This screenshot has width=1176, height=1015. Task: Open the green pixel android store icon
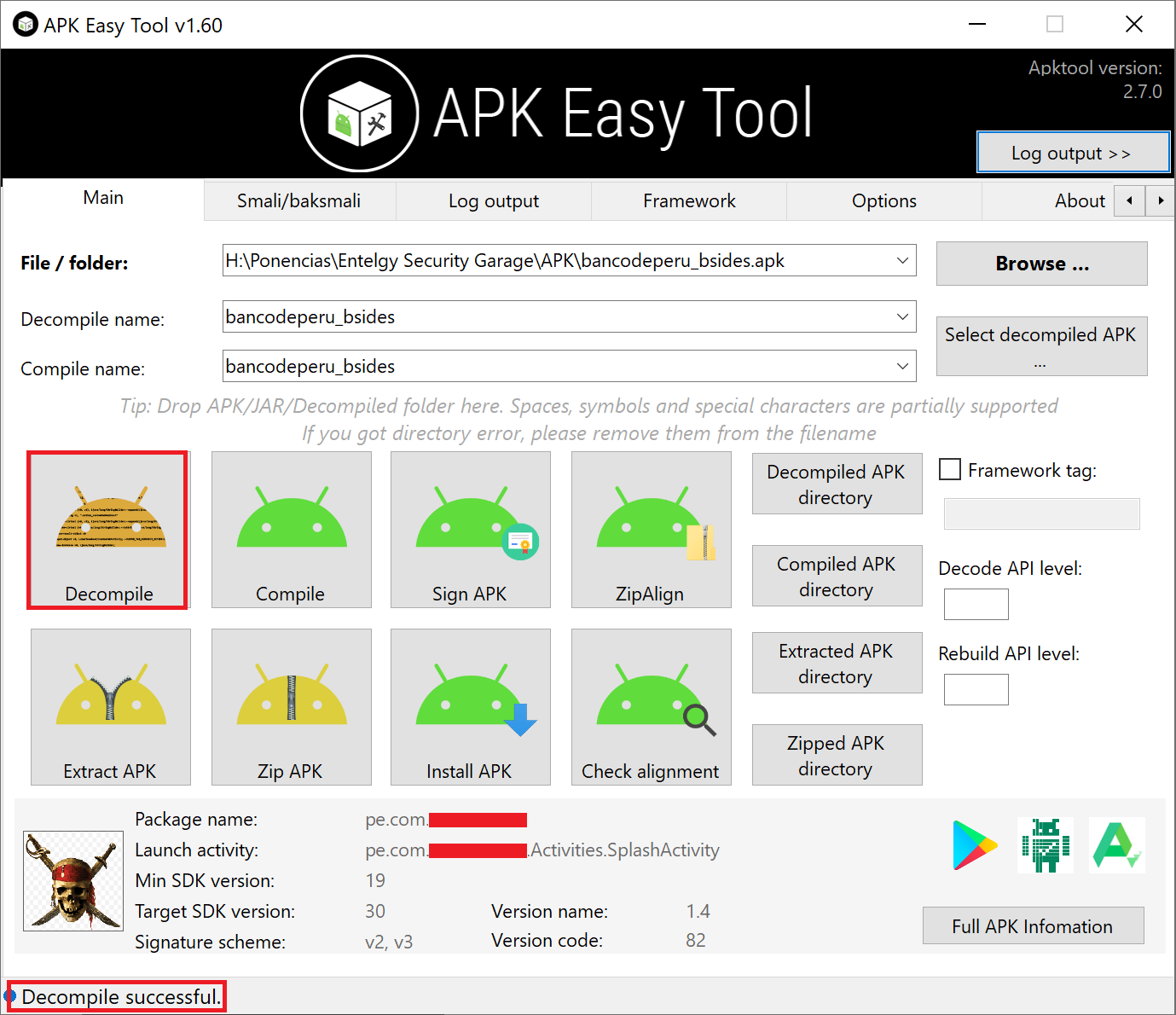tap(1046, 845)
